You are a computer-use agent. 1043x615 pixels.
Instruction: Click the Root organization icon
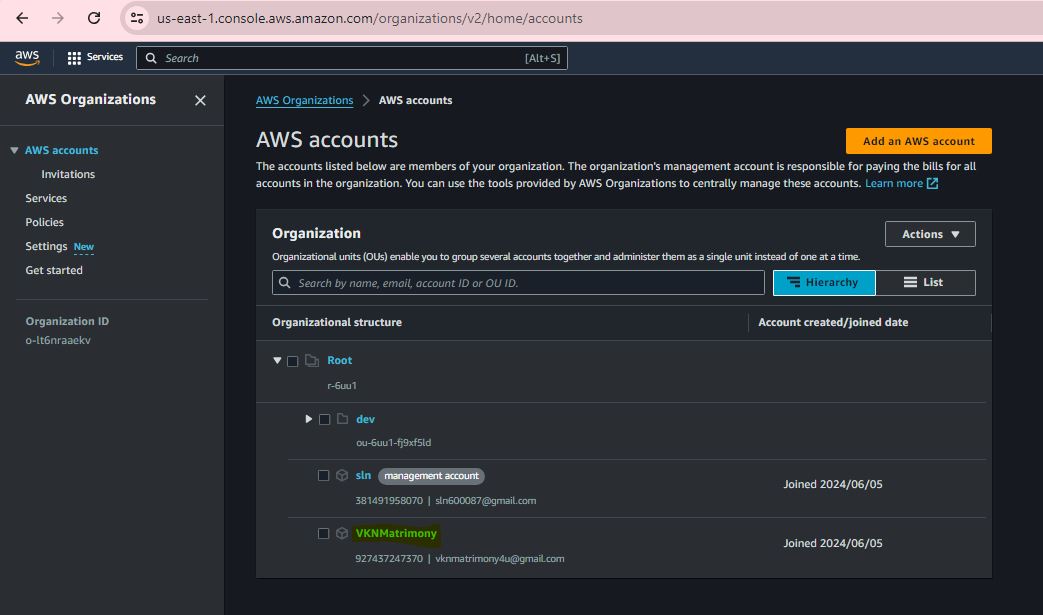(x=312, y=361)
